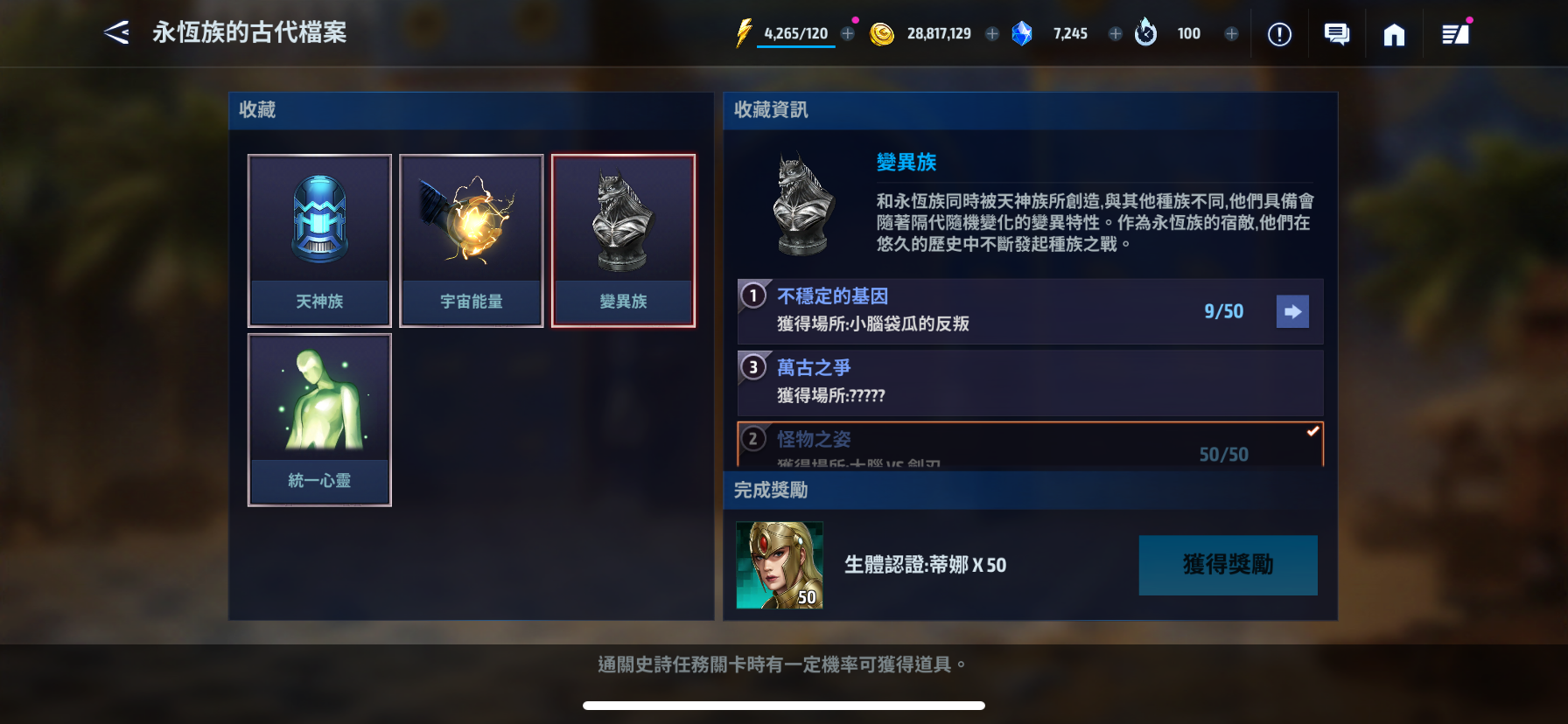Open the menu list icon
This screenshot has height=724, width=1568.
pyautogui.click(x=1455, y=34)
